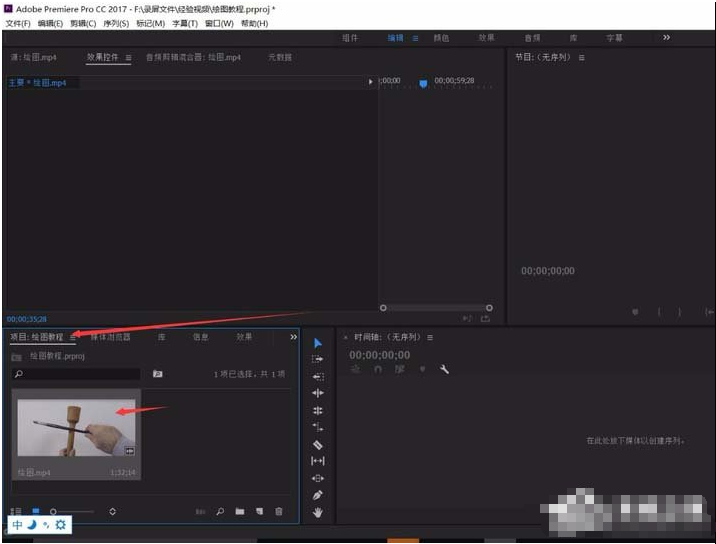
Task: Switch to the 媒体浏览器 tab
Action: pyautogui.click(x=112, y=337)
